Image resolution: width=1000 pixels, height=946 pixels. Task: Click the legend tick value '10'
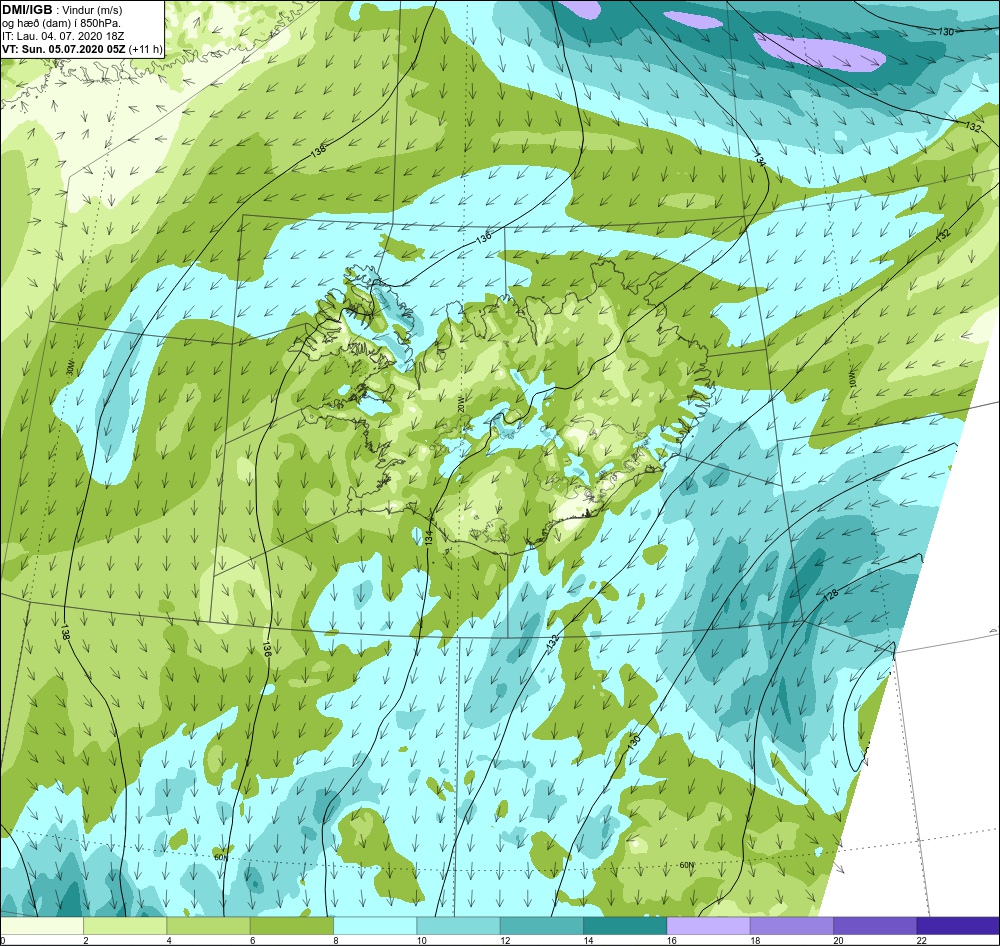421,940
